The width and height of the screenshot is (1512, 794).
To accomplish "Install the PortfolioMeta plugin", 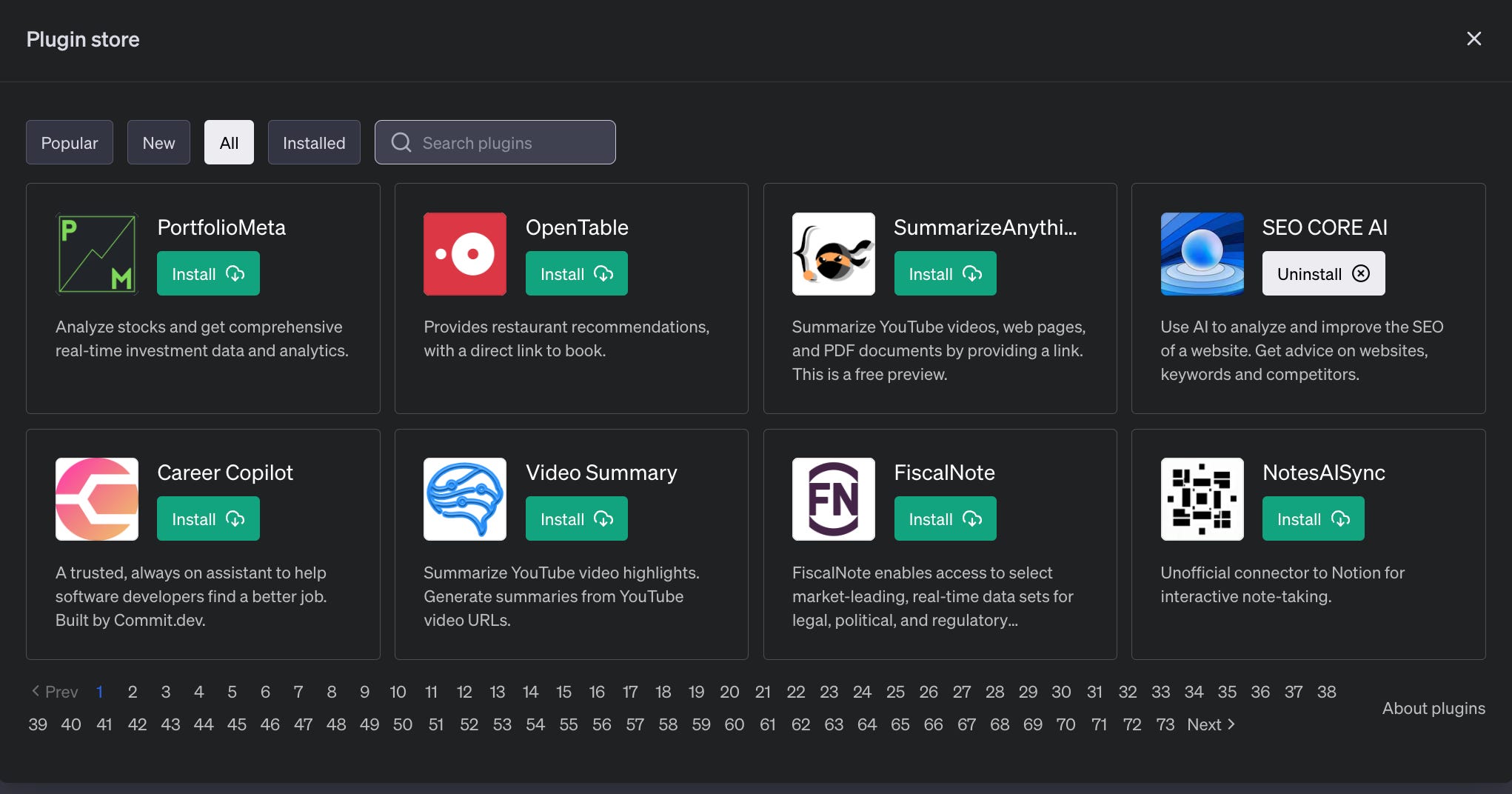I will click(x=208, y=273).
